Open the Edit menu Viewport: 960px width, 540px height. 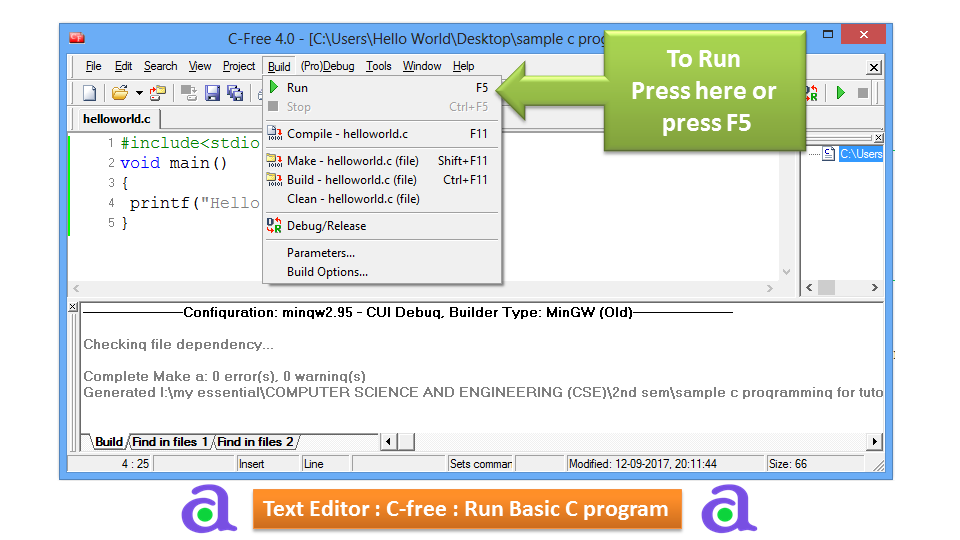[123, 66]
